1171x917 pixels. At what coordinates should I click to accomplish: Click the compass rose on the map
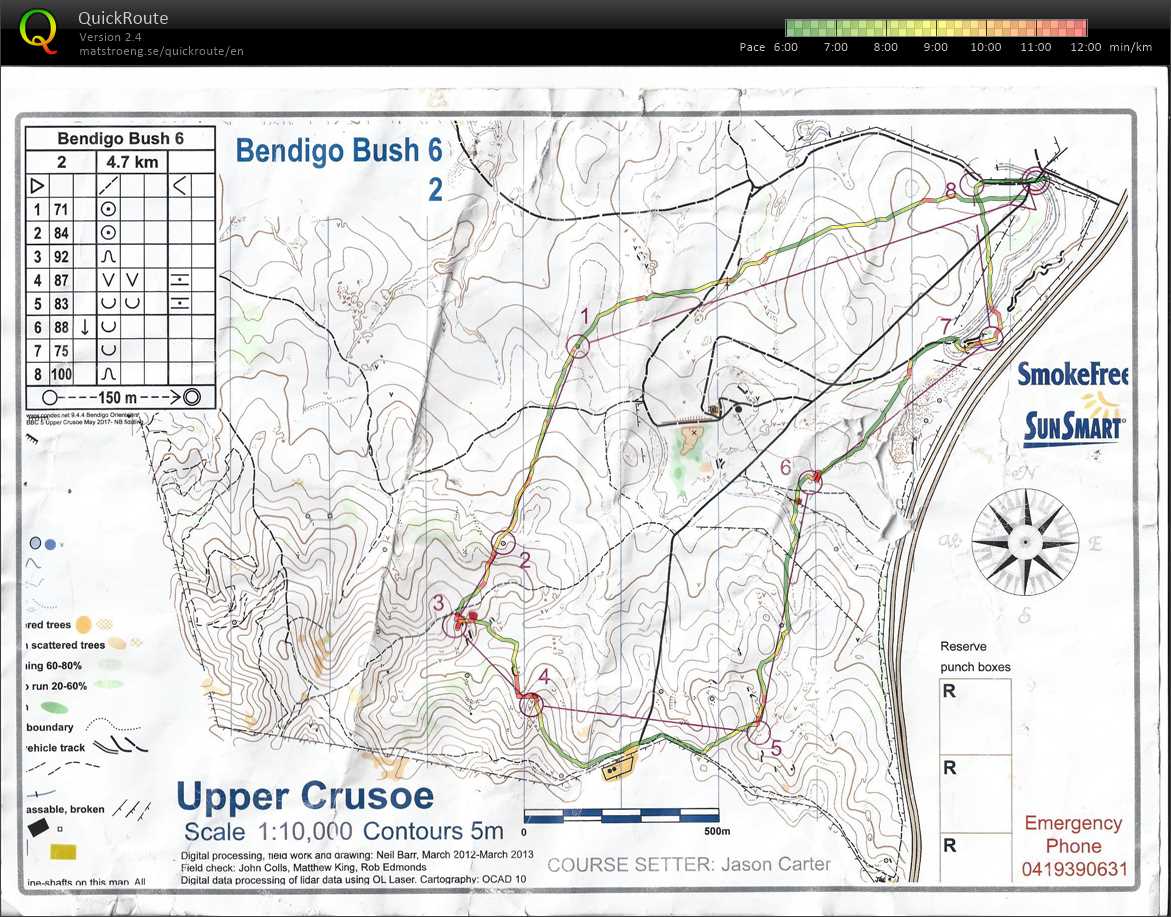click(1024, 543)
